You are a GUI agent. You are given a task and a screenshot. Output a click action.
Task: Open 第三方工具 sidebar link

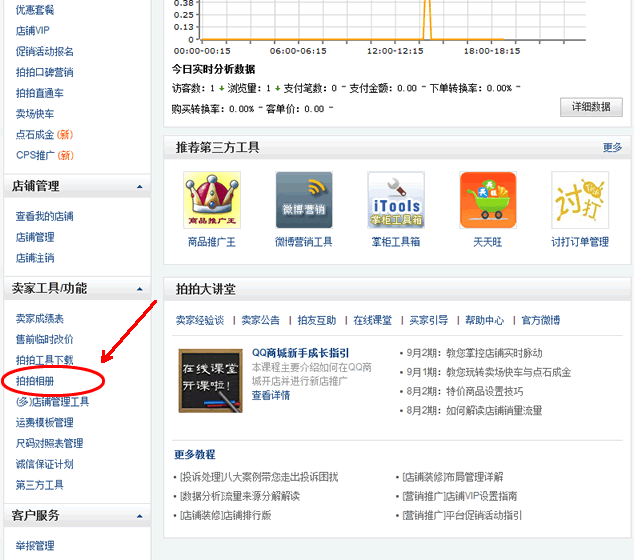click(40, 485)
